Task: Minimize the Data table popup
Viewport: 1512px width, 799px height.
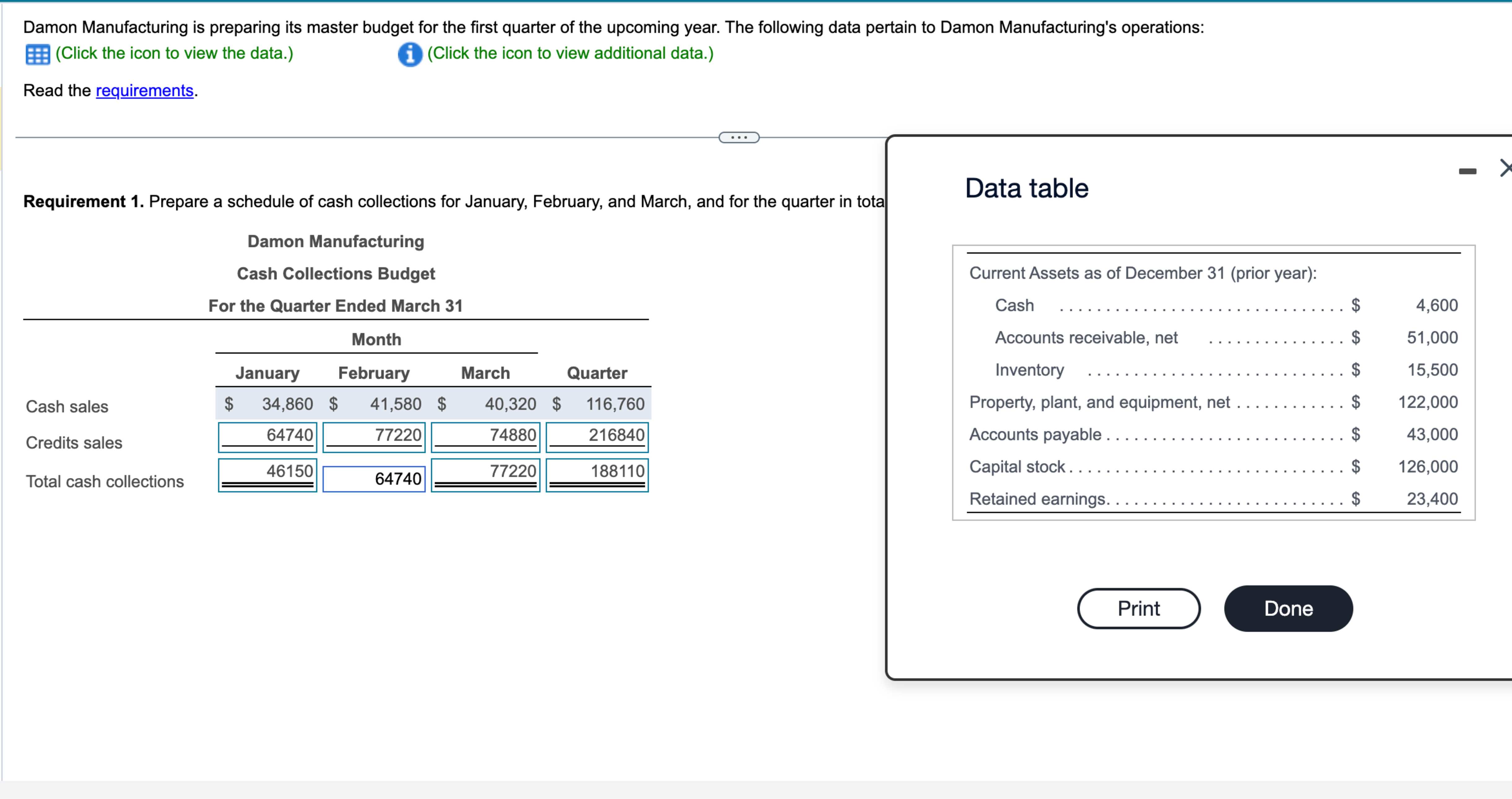Action: click(1467, 171)
